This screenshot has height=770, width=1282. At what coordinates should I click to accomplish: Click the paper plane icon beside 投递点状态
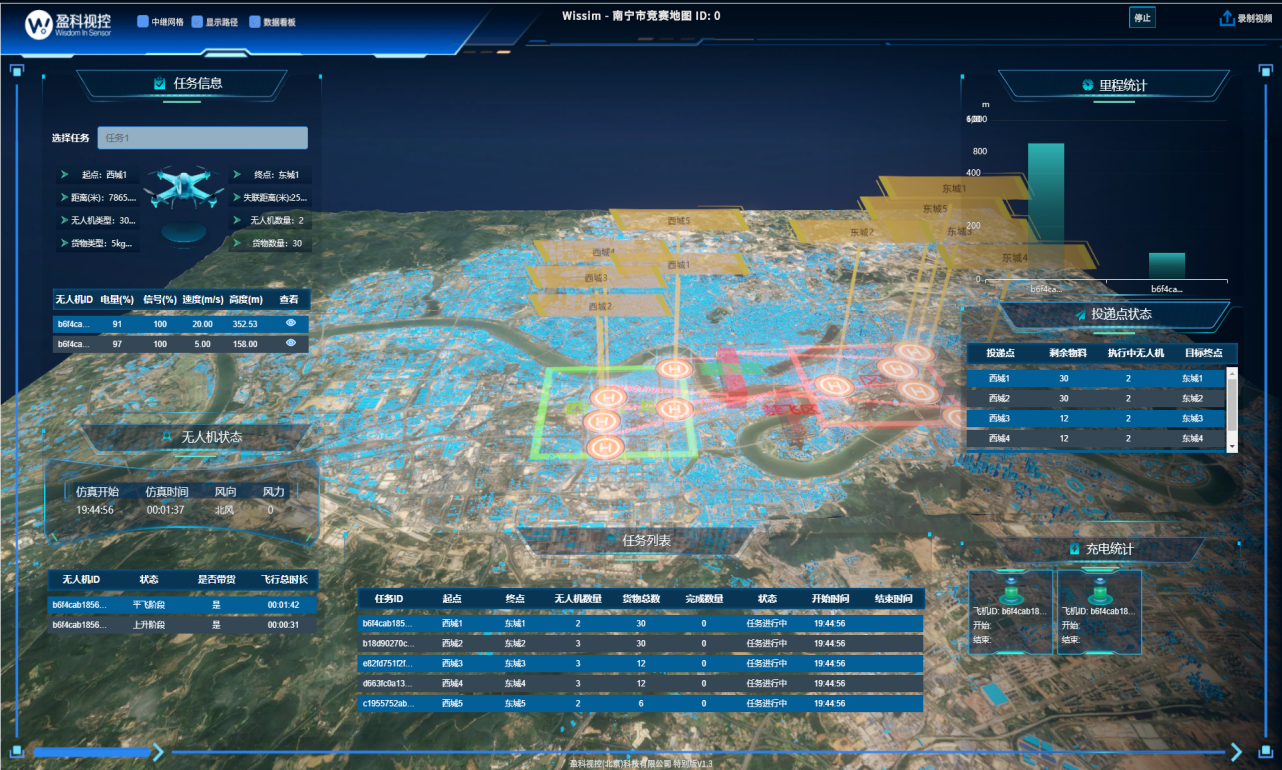(x=1080, y=314)
